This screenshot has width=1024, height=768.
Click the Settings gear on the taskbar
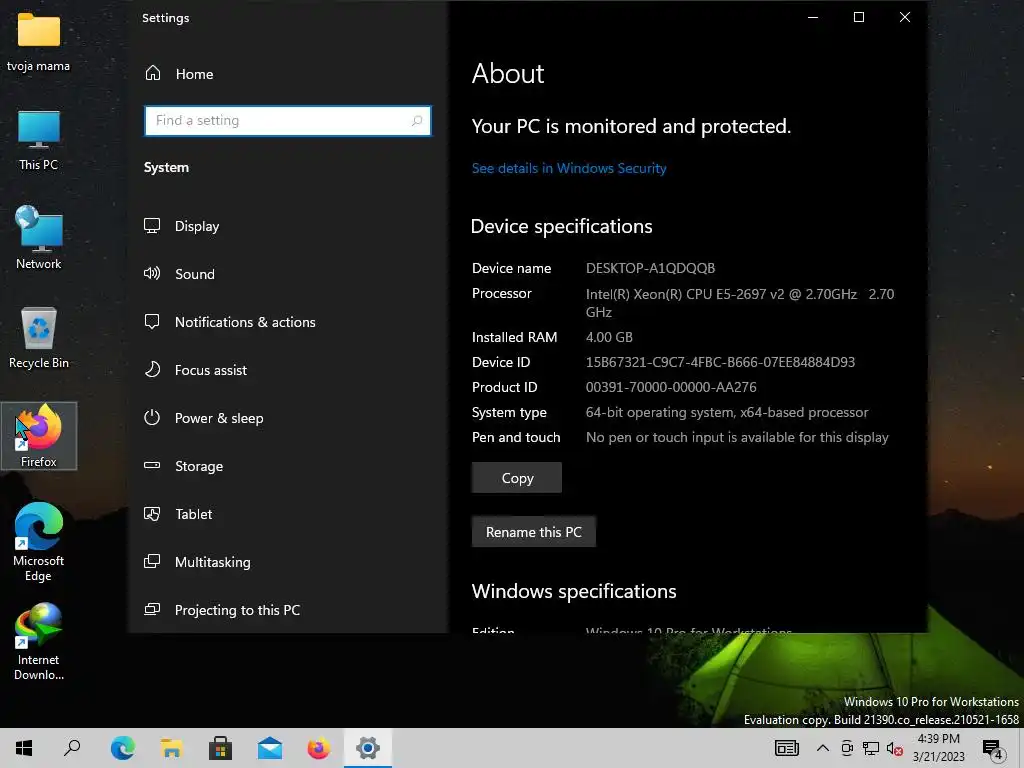[368, 748]
